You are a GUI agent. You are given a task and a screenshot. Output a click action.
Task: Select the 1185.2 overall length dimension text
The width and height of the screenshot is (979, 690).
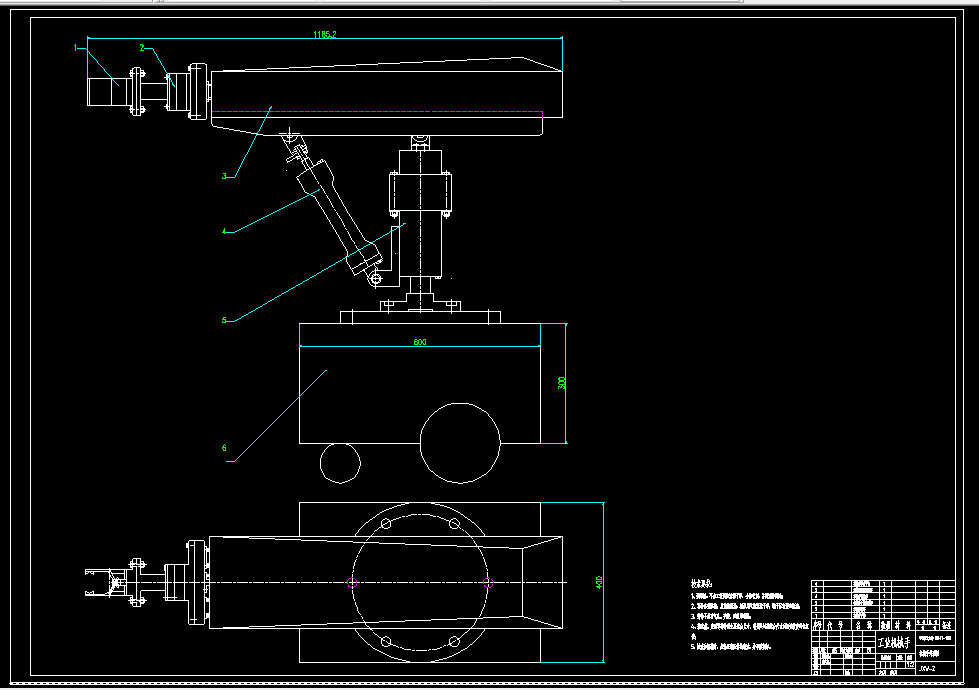click(325, 34)
